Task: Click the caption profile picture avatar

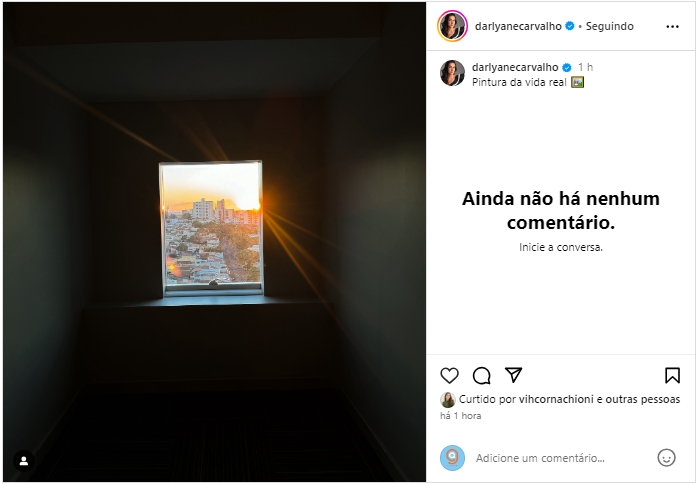Action: pos(452,73)
